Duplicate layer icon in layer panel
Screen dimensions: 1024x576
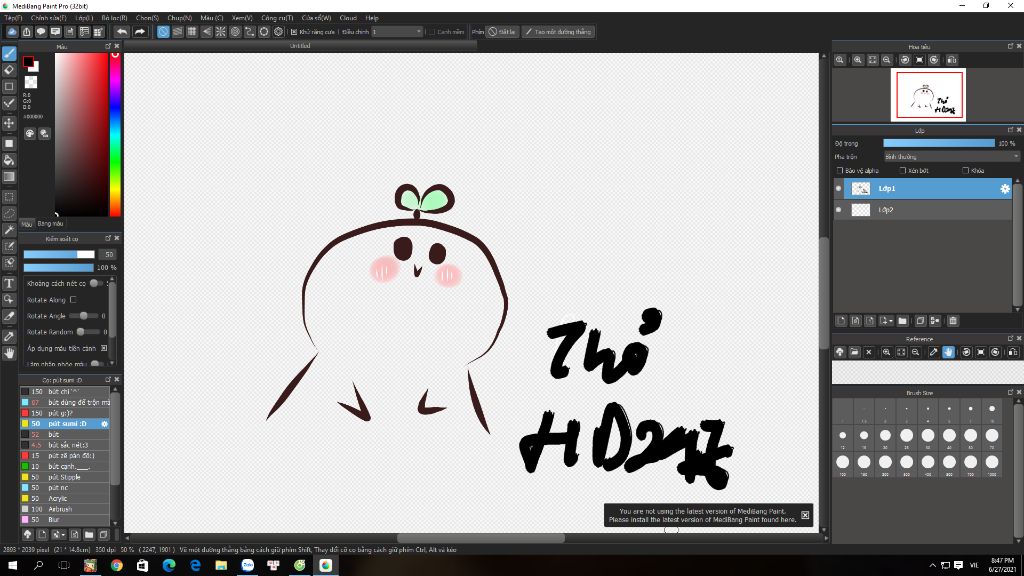pyautogui.click(x=920, y=321)
